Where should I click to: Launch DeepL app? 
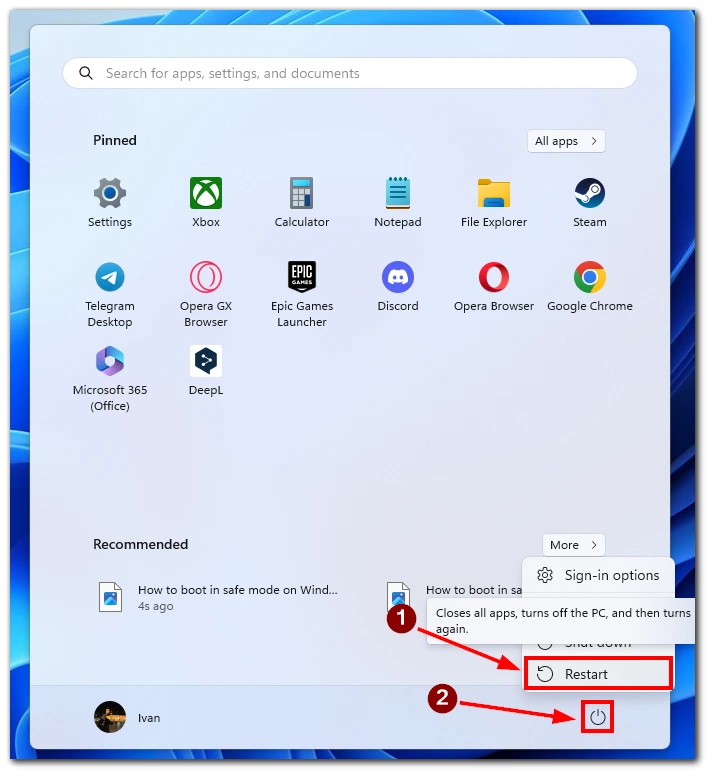(206, 361)
